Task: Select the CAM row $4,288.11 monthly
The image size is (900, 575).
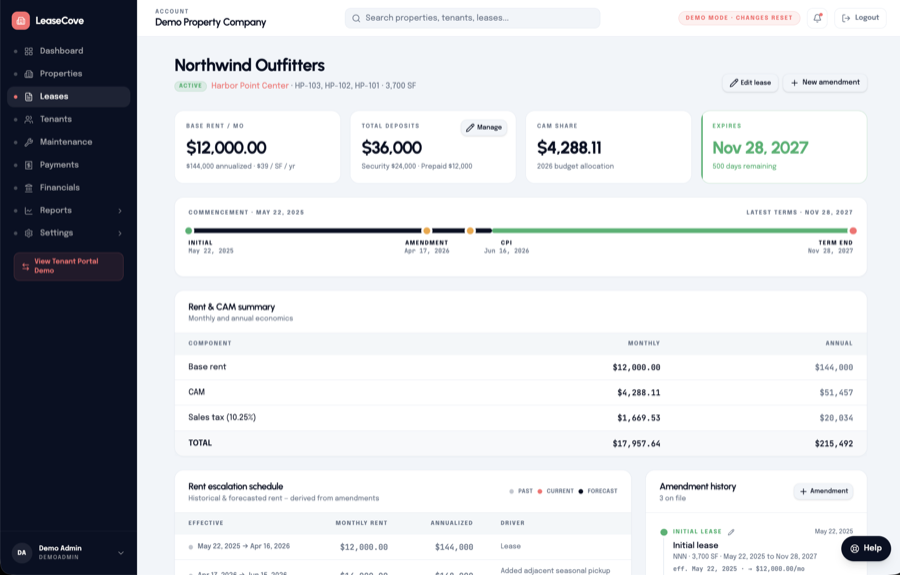Action: pos(521,393)
